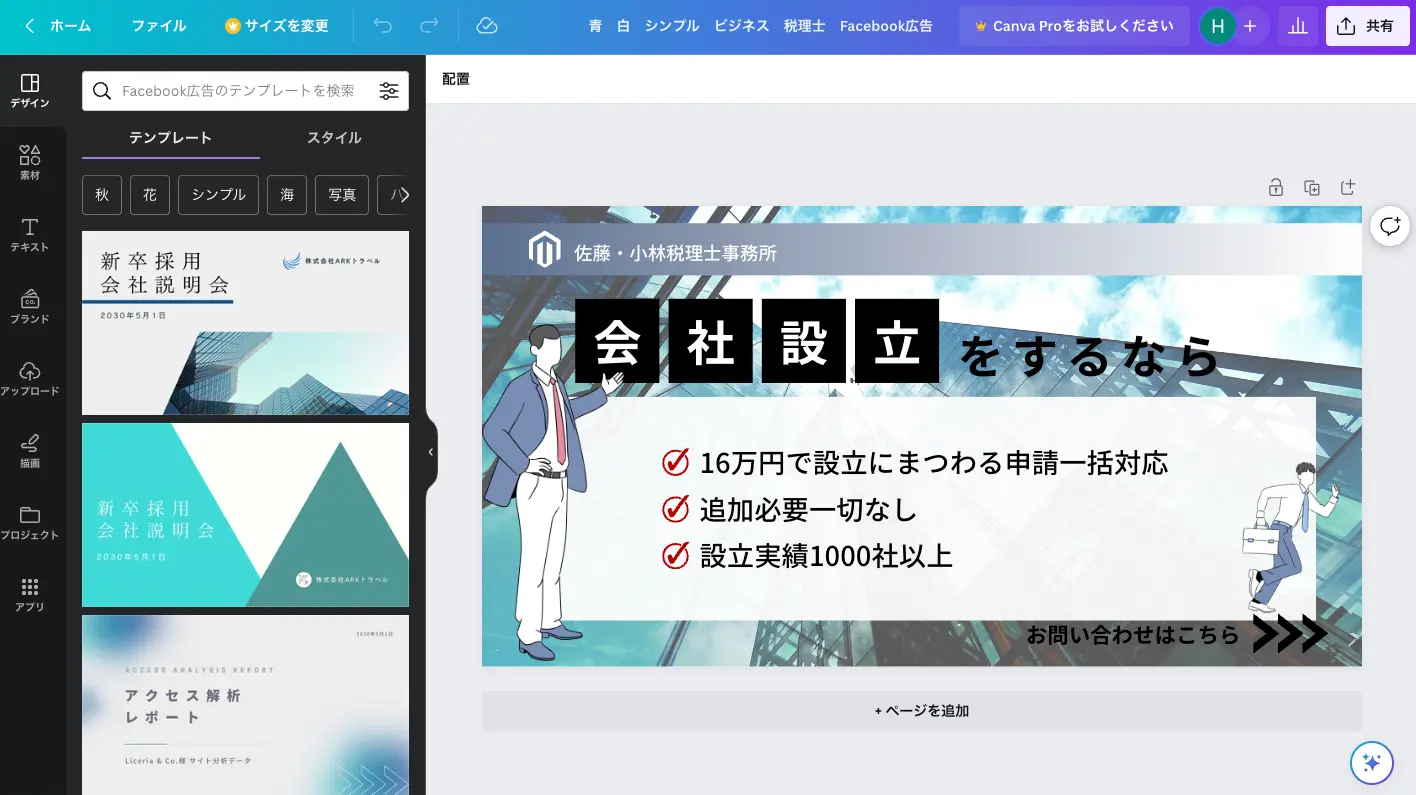Viewport: 1416px width, 795px height.
Task: Open the comment bubble icon
Action: tap(1390, 226)
